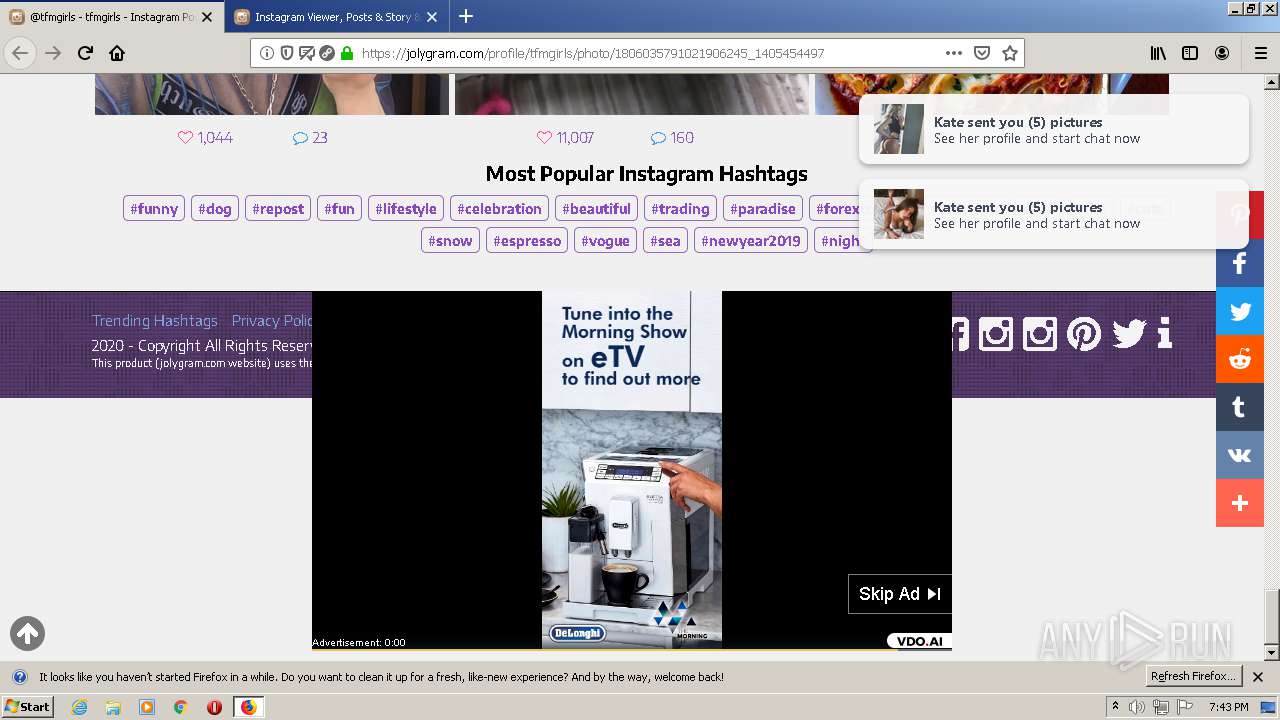Click the vertical scrollbar down arrow
The height and width of the screenshot is (720, 1280).
(1272, 653)
